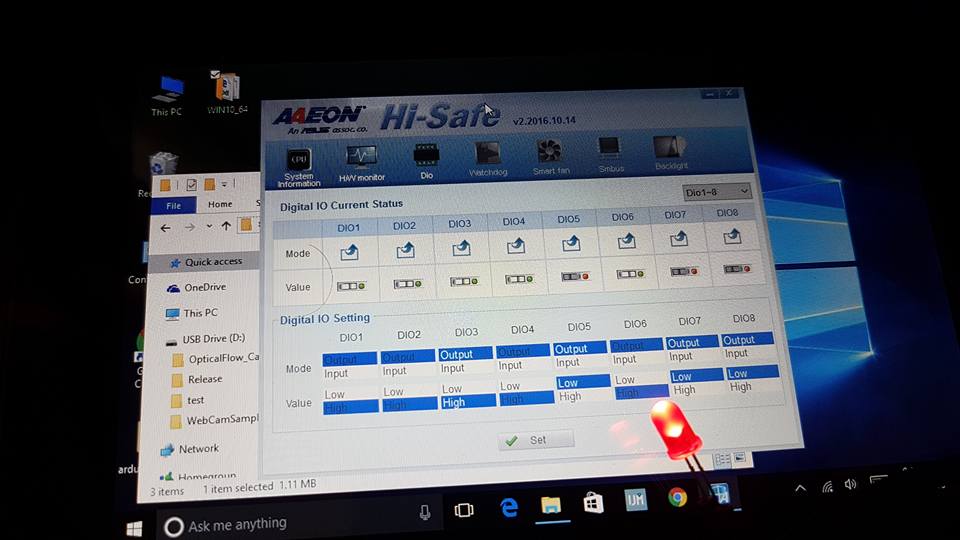The height and width of the screenshot is (540, 960).
Task: Click the DIO4 mode status icon
Action: (516, 245)
